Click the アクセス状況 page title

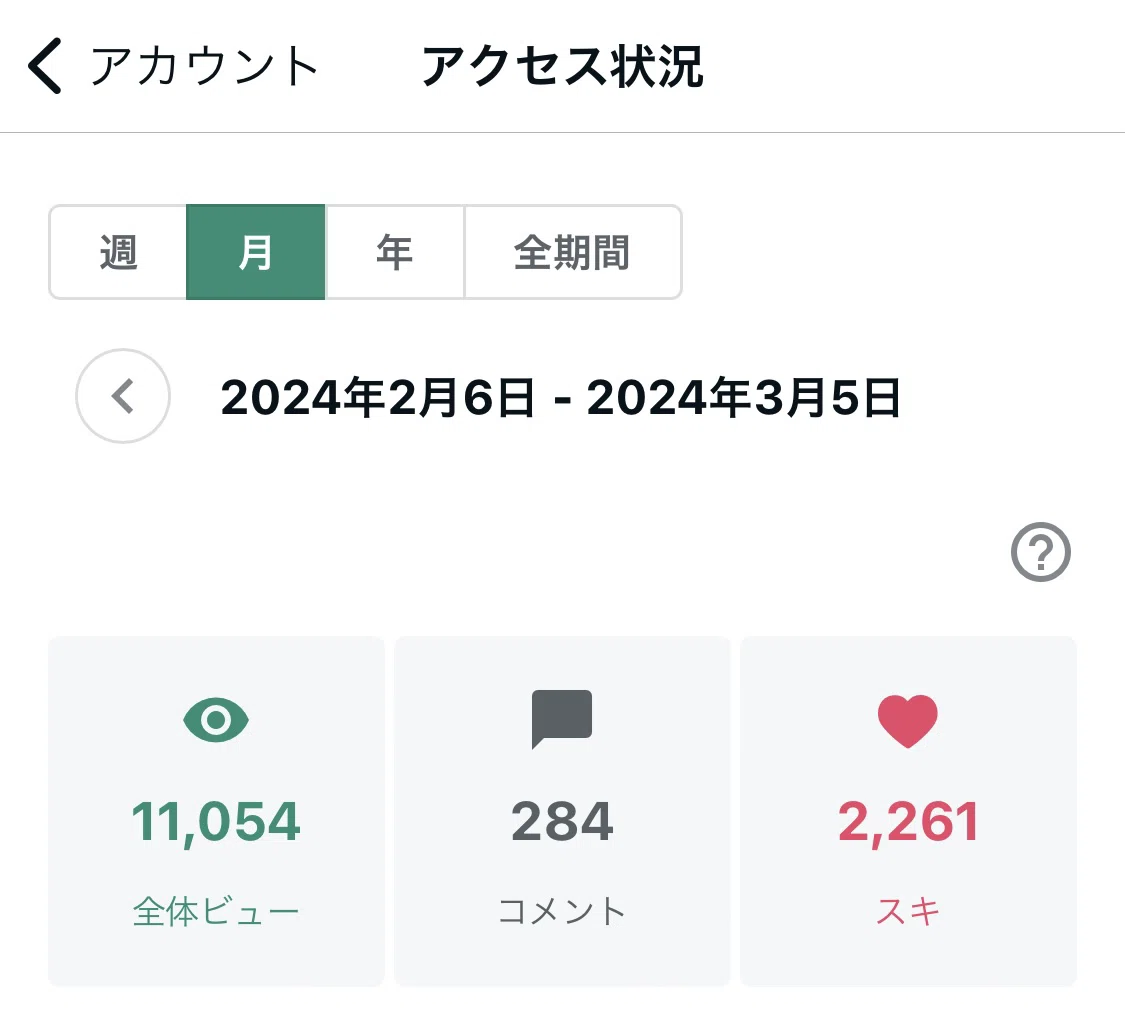(562, 66)
